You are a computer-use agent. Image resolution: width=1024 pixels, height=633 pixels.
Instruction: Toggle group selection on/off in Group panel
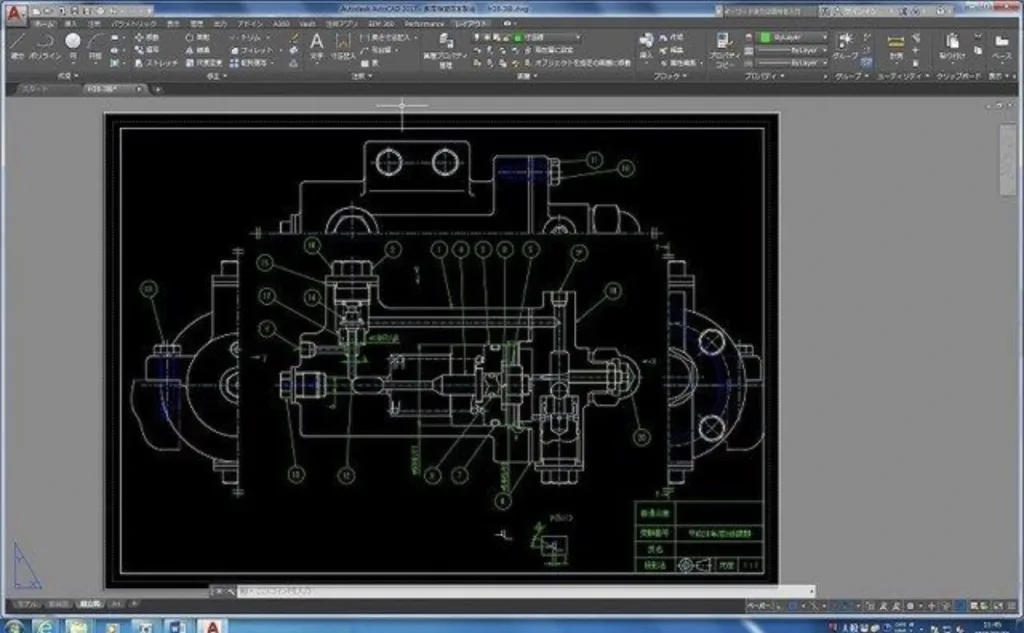click(867, 63)
